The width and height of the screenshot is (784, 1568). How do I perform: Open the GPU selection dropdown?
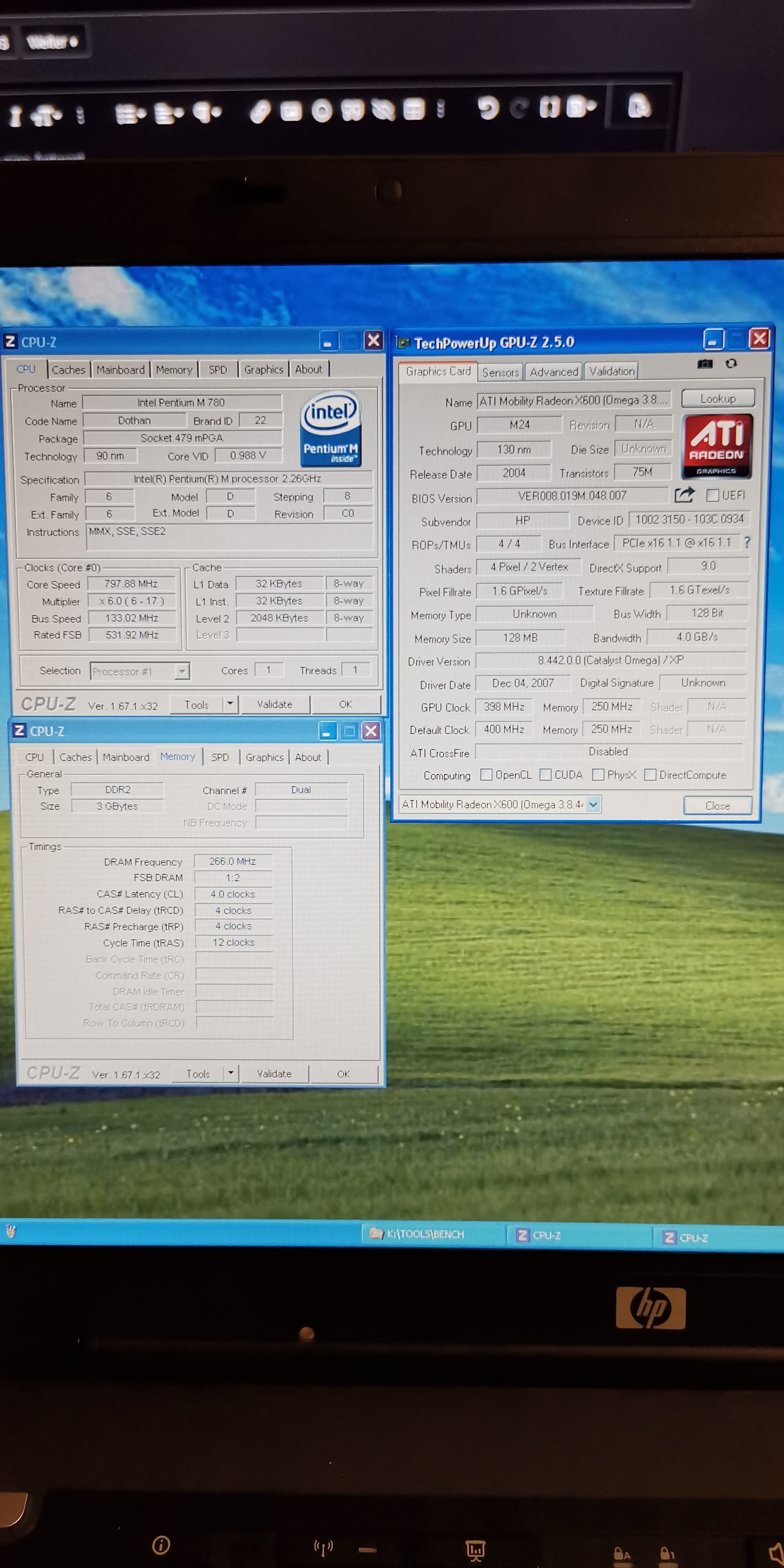coord(594,804)
